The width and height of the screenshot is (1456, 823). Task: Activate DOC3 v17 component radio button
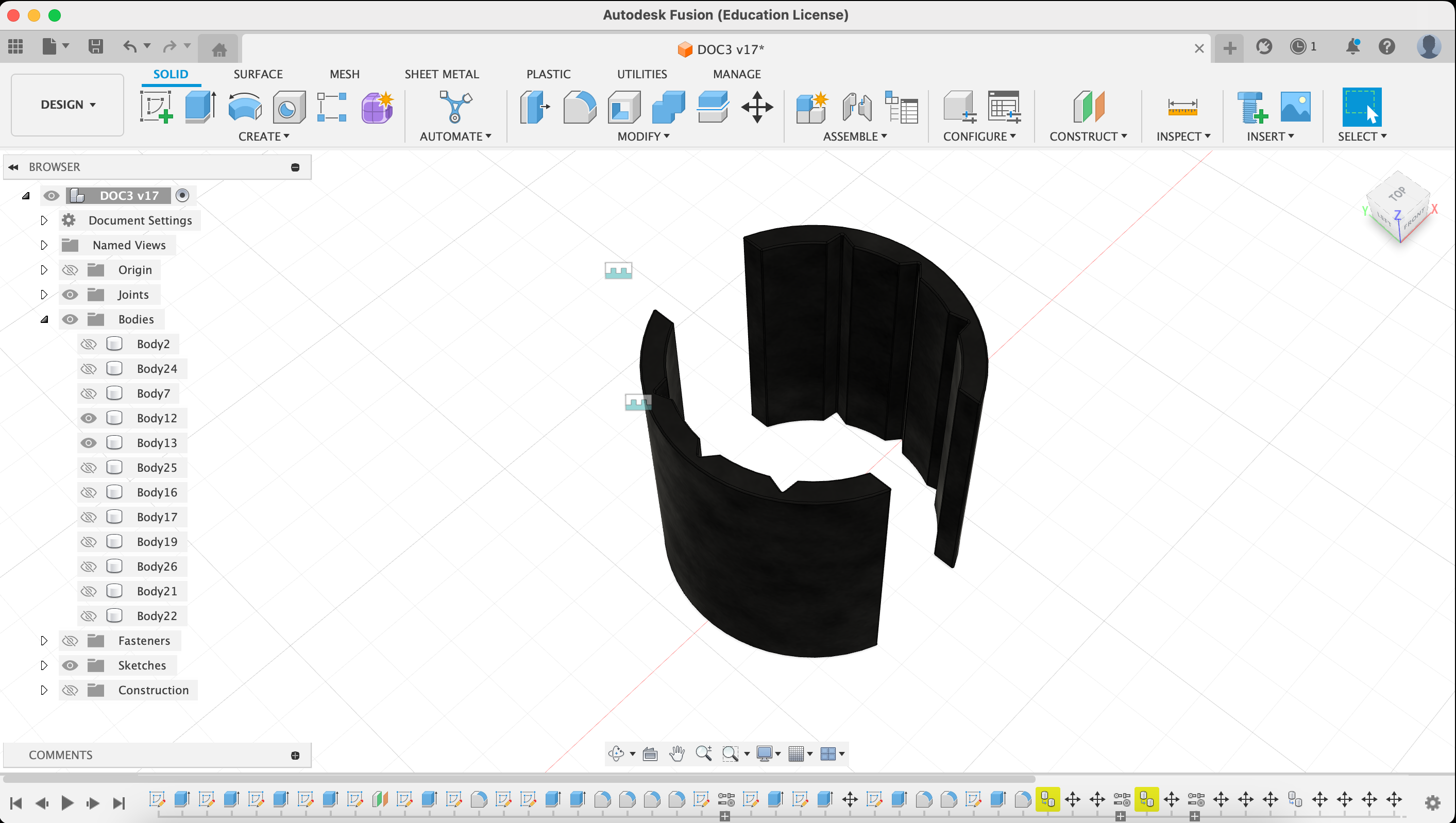pyautogui.click(x=182, y=195)
